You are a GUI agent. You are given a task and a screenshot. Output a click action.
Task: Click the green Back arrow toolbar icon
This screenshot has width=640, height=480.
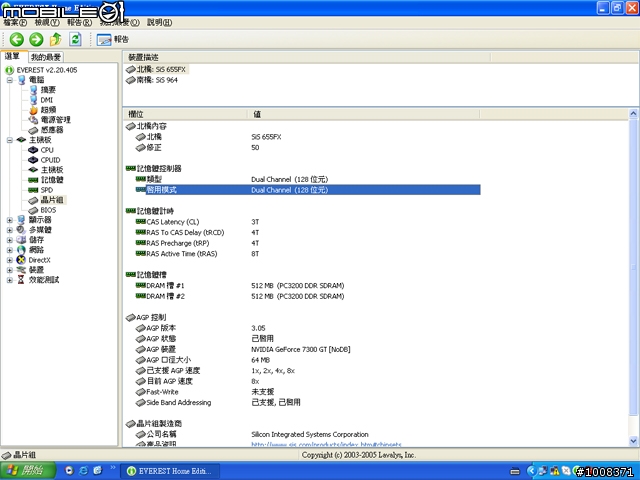pyautogui.click(x=17, y=40)
